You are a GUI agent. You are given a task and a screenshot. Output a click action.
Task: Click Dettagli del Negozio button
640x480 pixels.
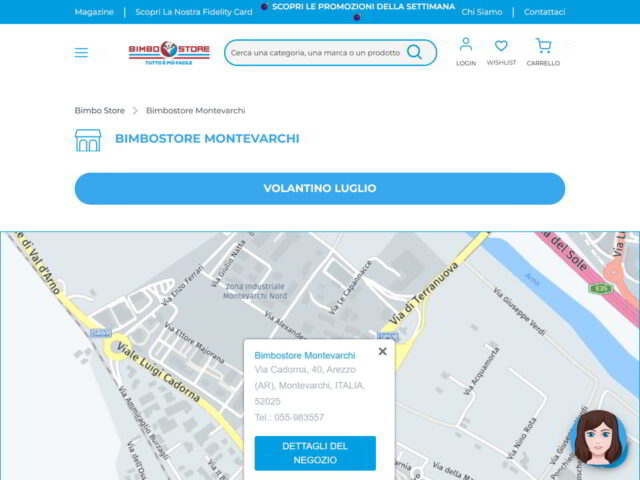(315, 453)
